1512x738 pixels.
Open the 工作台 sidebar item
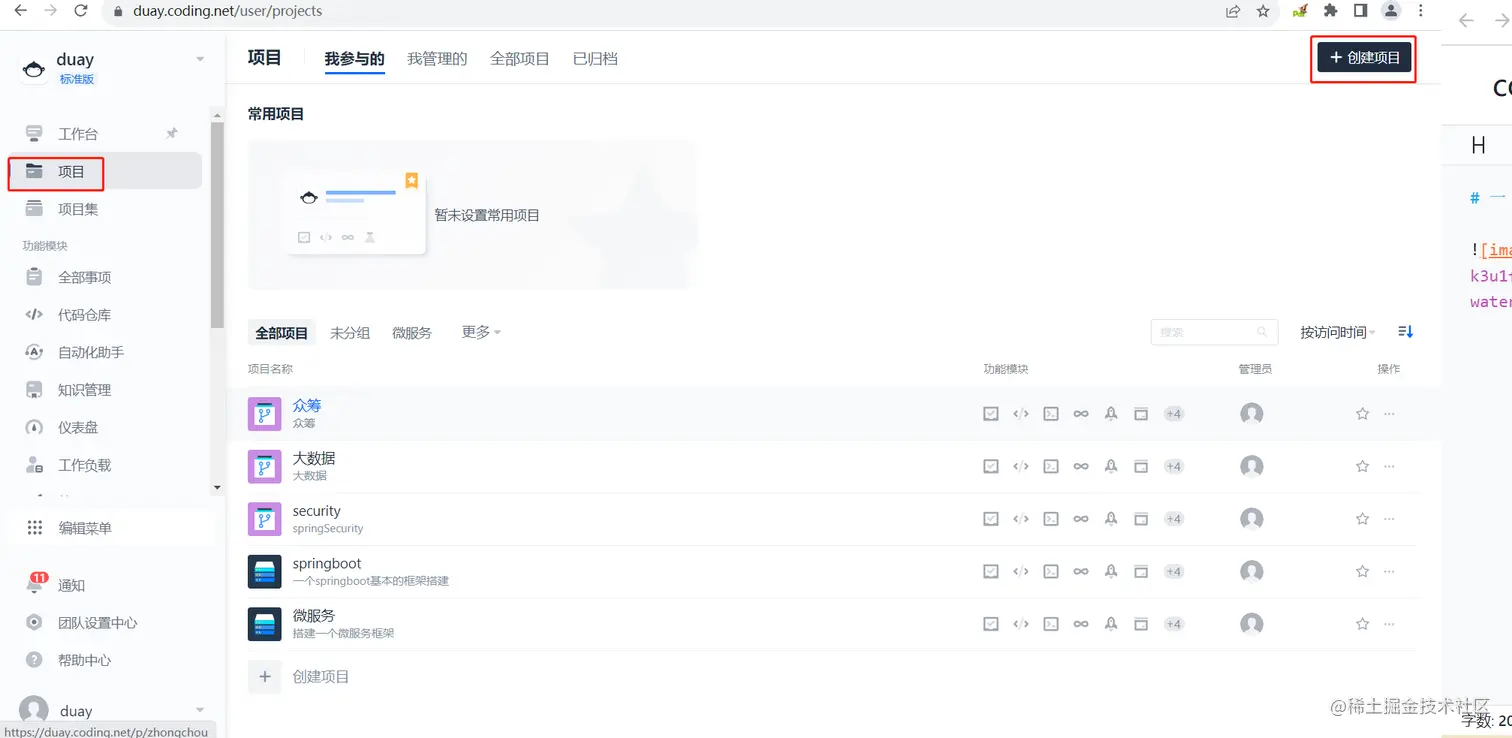[x=78, y=134]
